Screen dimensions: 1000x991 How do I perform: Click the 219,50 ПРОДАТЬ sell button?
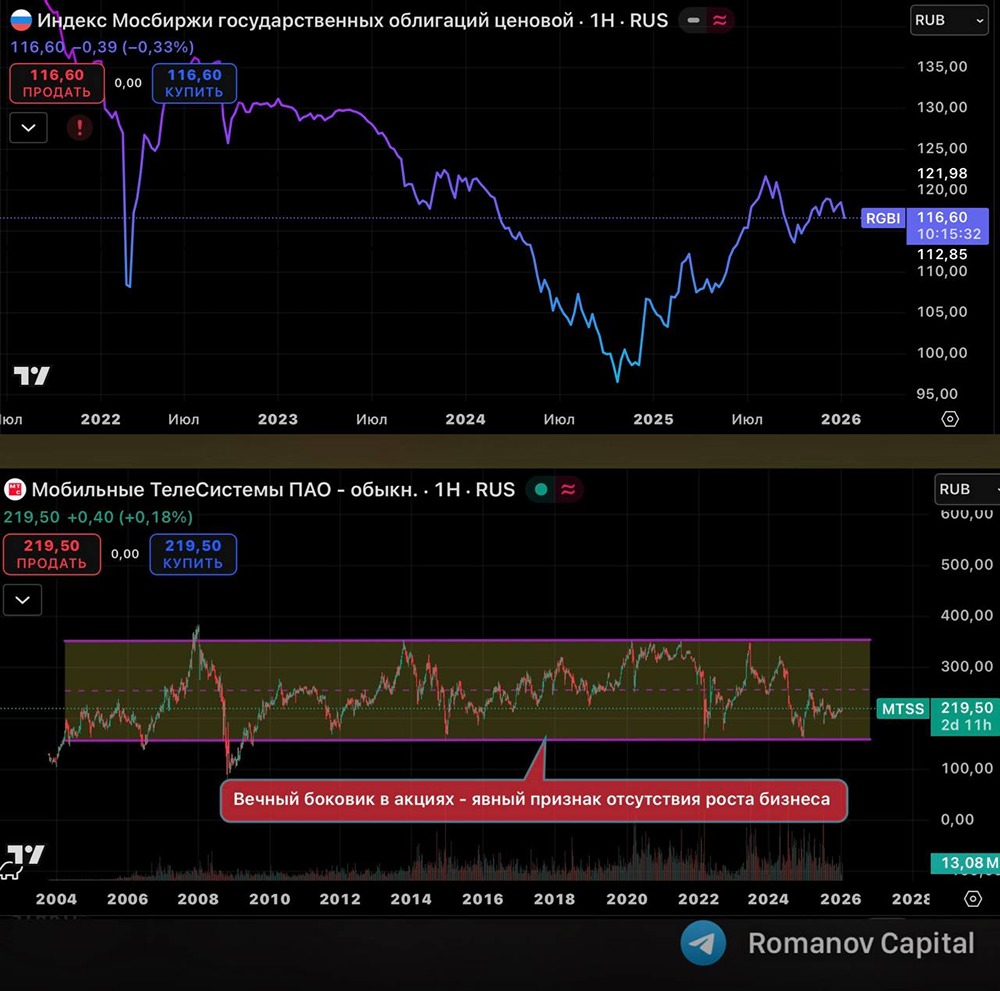(52, 554)
